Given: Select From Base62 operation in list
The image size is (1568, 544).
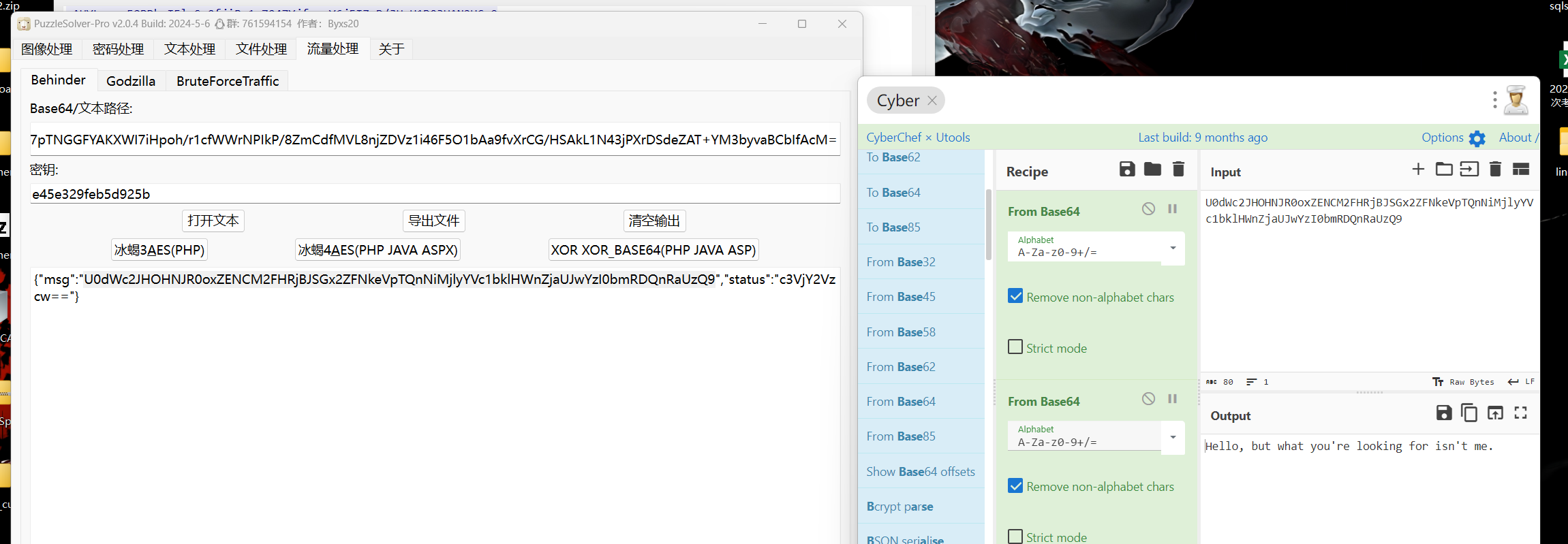Looking at the screenshot, I should coord(921,367).
